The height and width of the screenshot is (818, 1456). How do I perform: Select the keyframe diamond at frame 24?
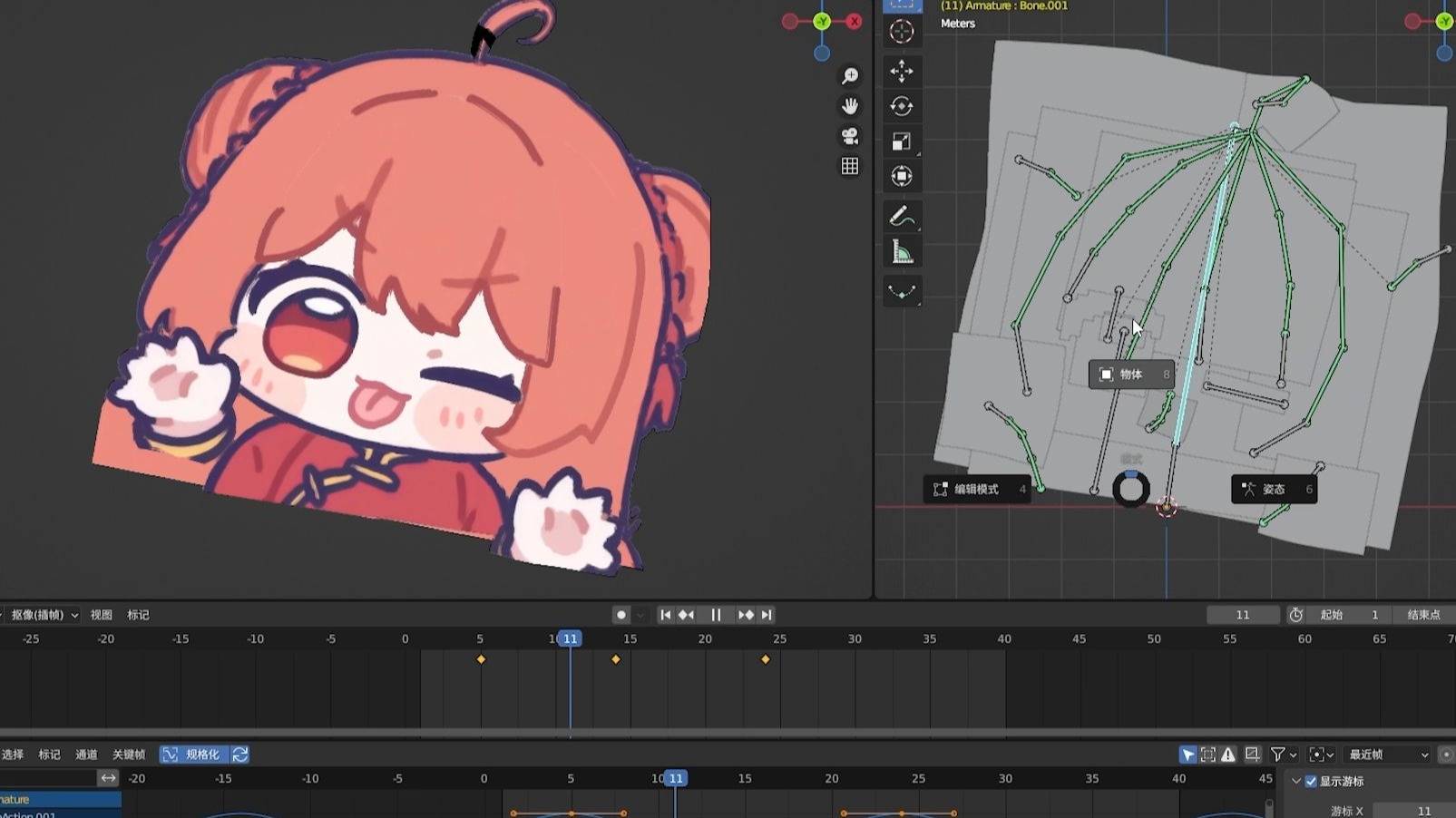766,659
